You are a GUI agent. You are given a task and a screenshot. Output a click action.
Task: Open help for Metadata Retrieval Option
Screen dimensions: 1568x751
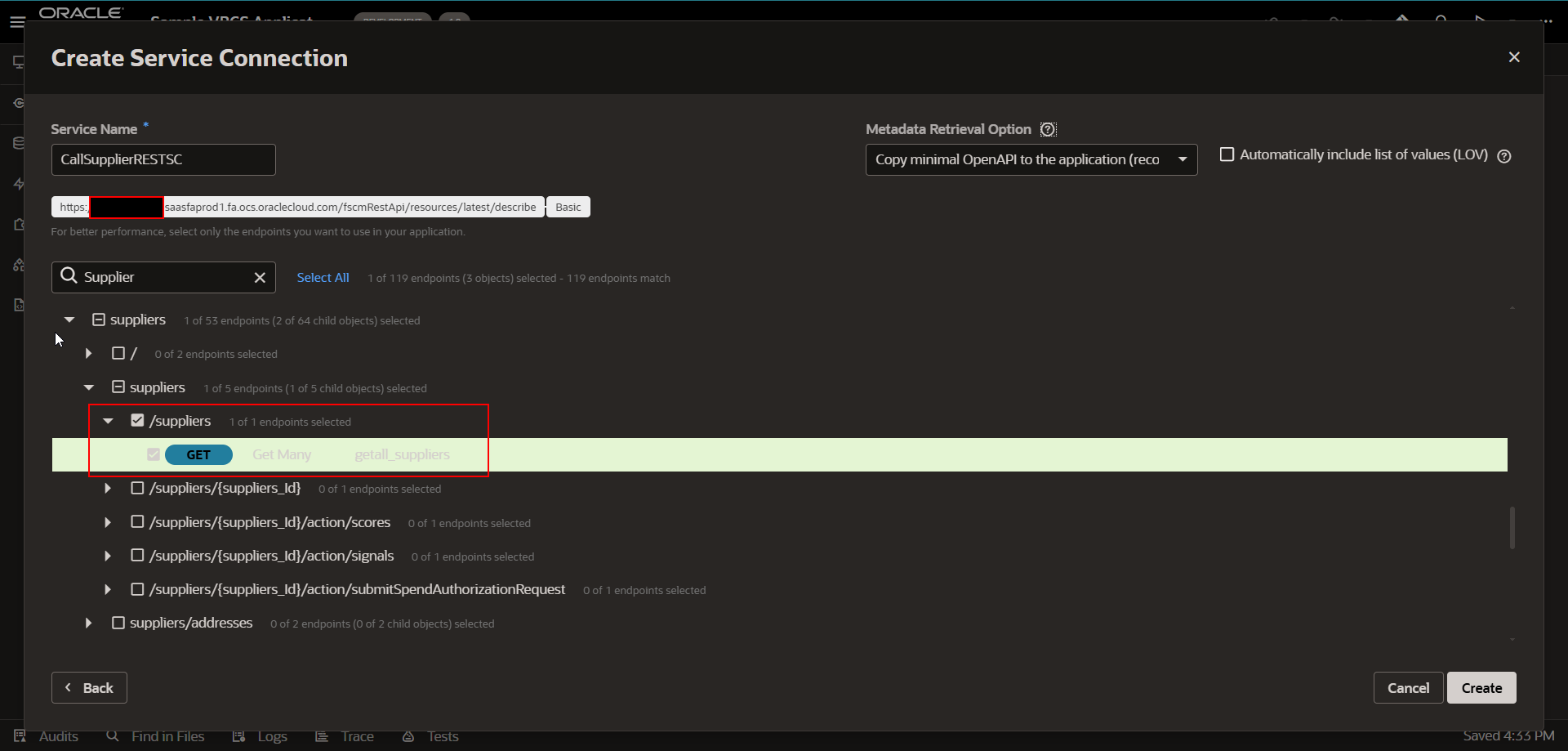(1048, 129)
